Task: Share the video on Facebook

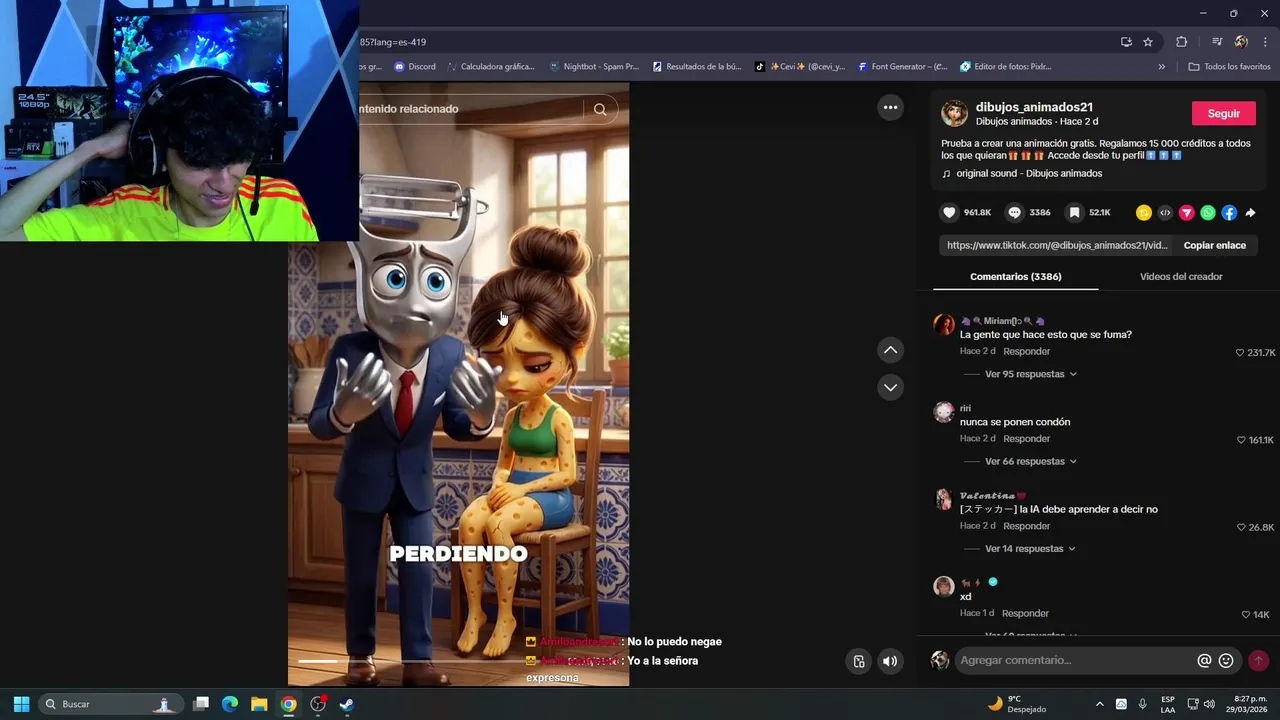Action: [1229, 213]
